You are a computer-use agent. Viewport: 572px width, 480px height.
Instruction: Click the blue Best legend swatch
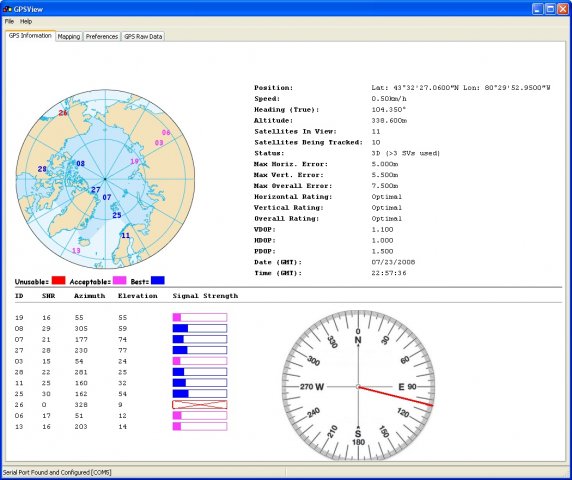(x=158, y=280)
